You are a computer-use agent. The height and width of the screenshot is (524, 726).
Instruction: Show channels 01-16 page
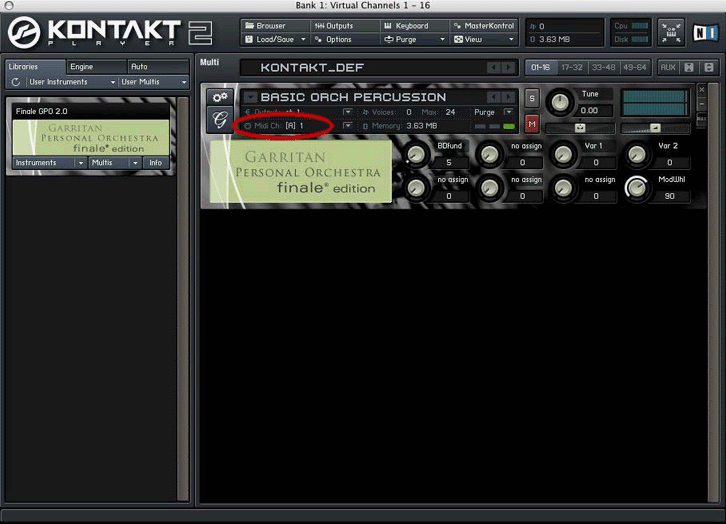[541, 68]
